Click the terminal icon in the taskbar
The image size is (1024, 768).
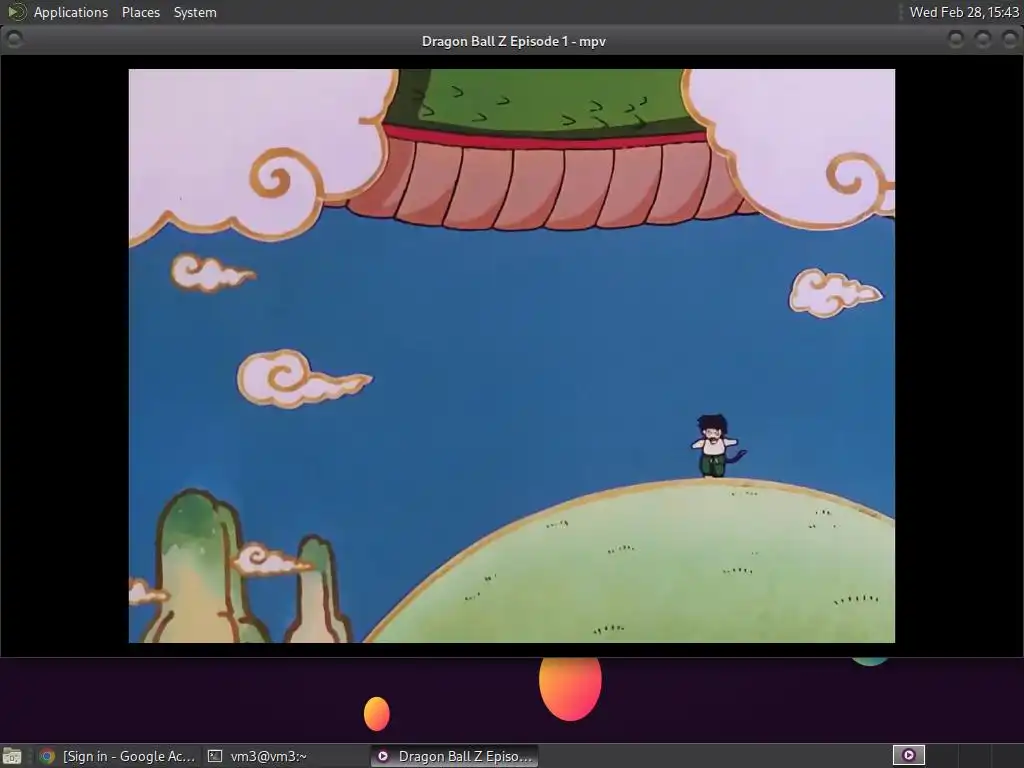[214, 756]
